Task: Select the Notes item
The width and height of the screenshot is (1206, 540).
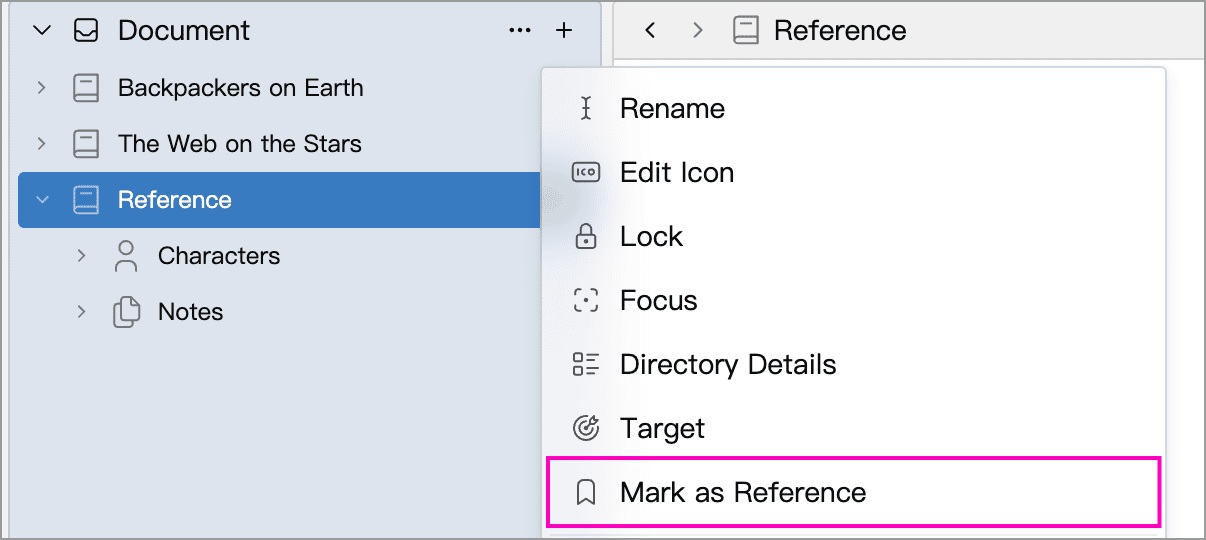Action: [191, 312]
